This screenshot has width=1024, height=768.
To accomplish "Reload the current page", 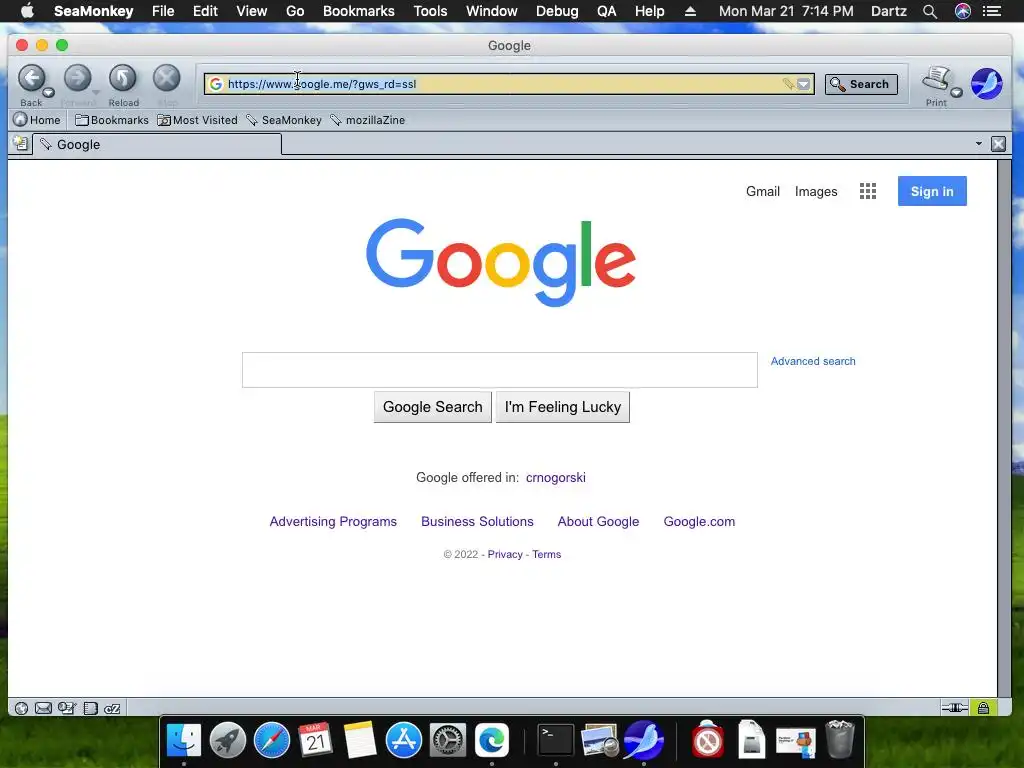I will 122,79.
